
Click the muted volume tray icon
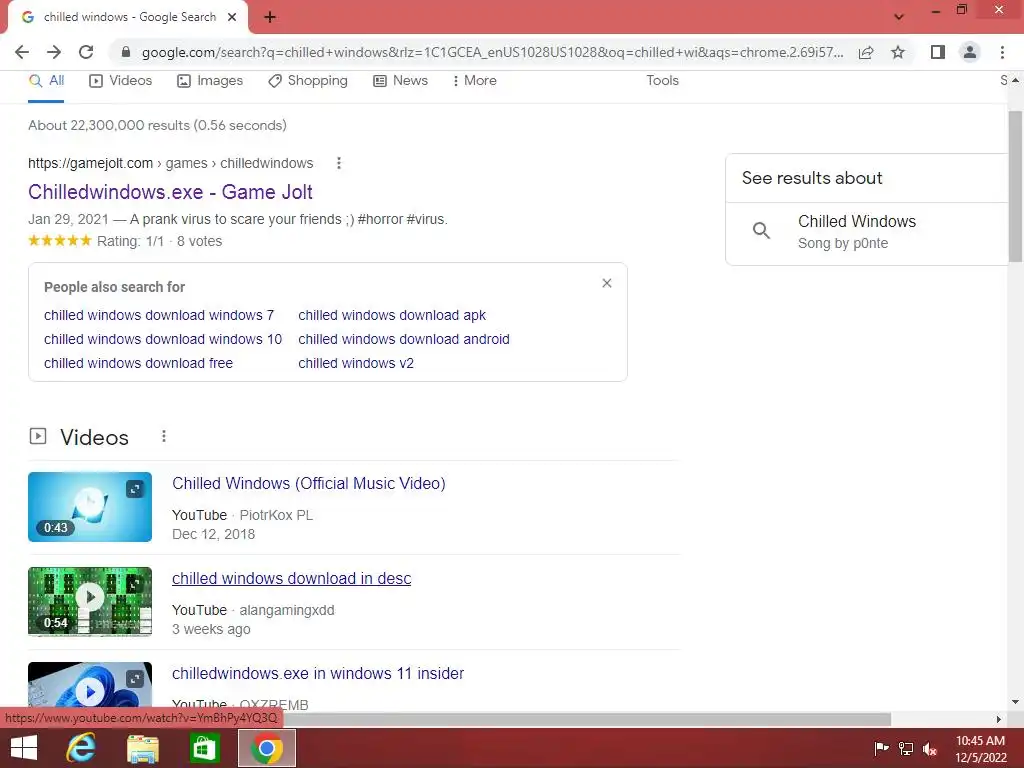point(931,748)
